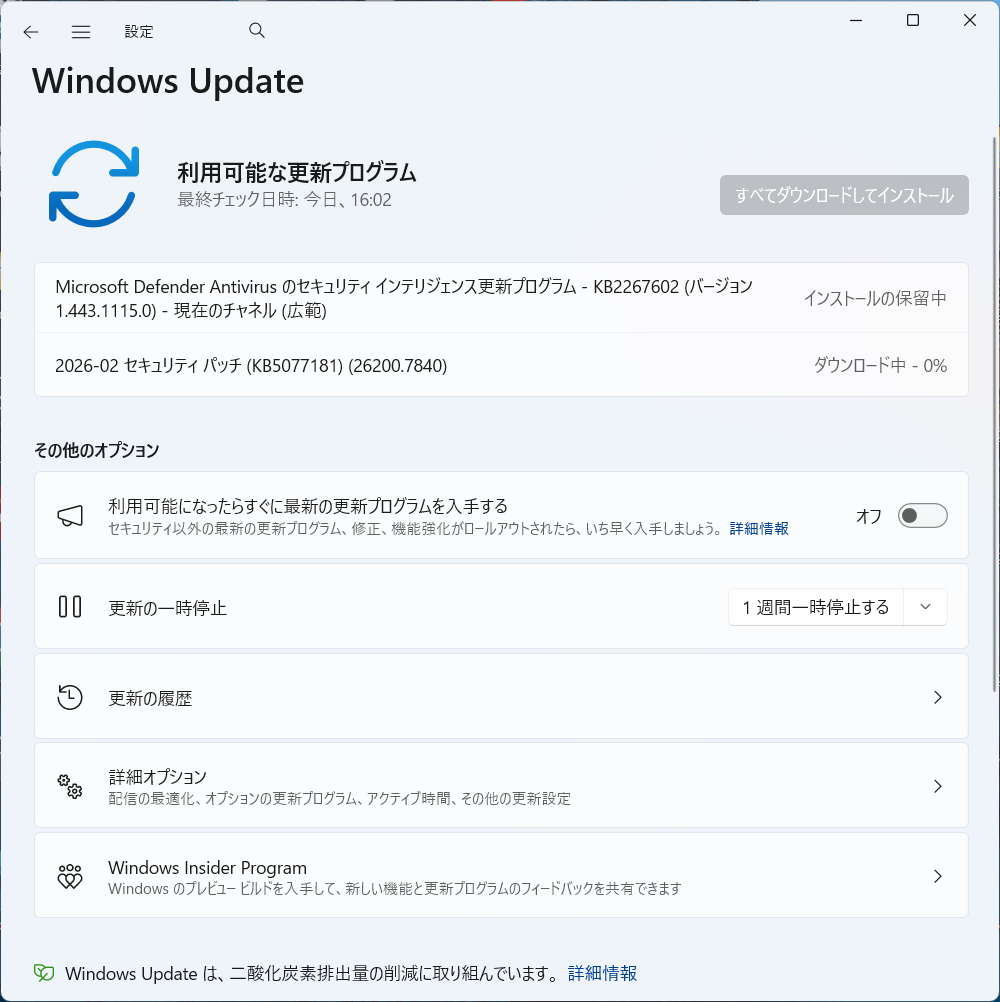
Task: Click the back arrow icon
Action: [31, 32]
